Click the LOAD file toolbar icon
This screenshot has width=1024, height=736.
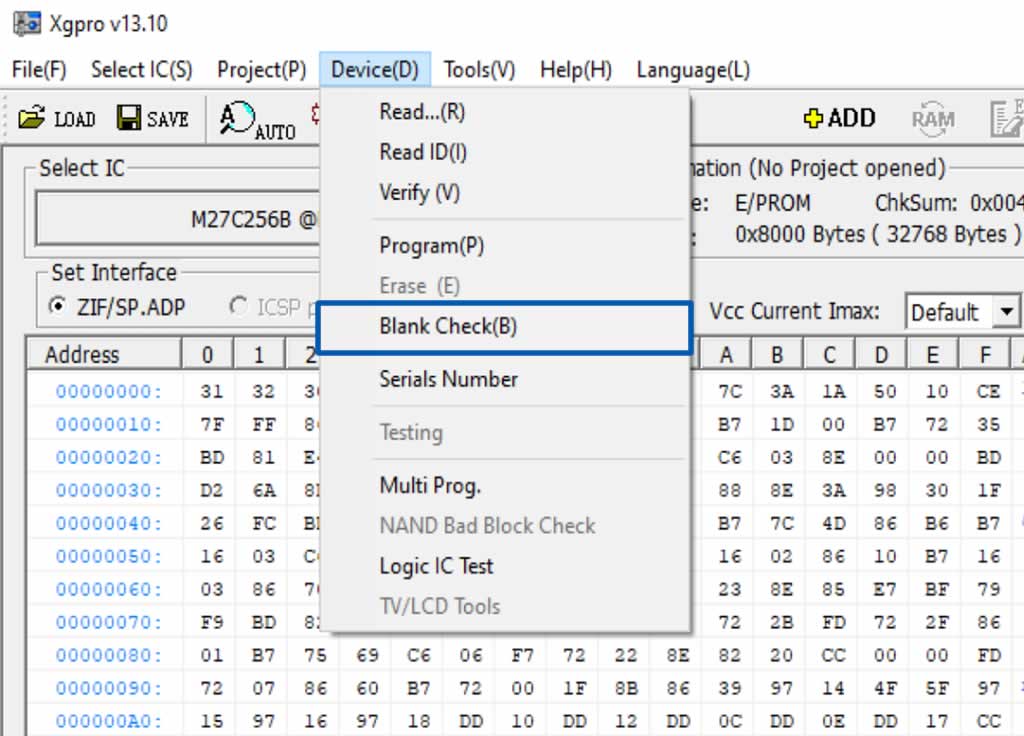tap(31, 118)
